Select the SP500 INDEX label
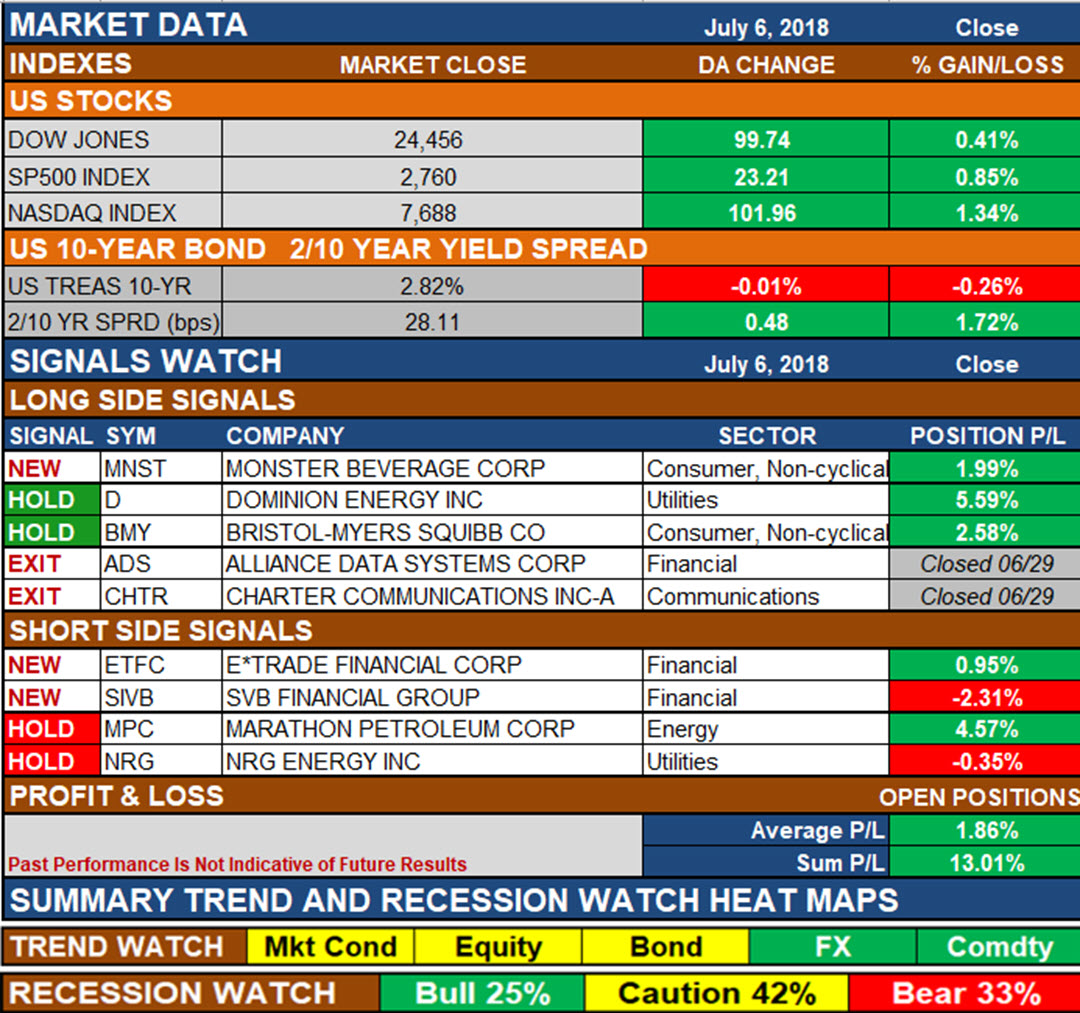 point(79,177)
